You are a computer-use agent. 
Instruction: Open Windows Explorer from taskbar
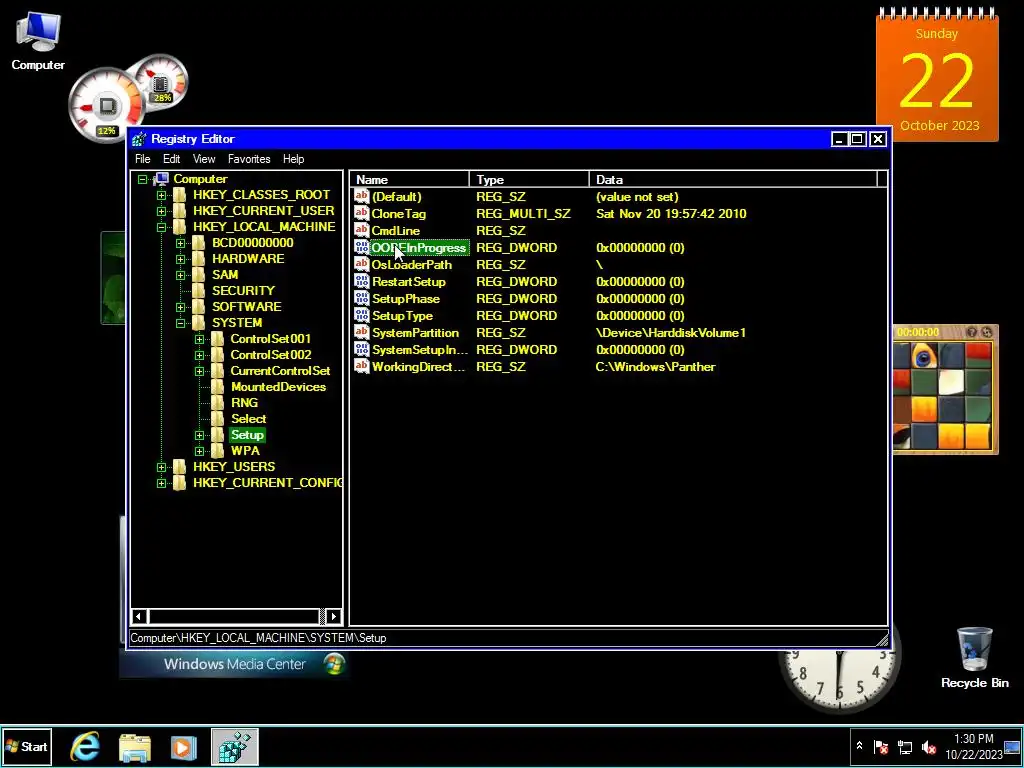[135, 746]
